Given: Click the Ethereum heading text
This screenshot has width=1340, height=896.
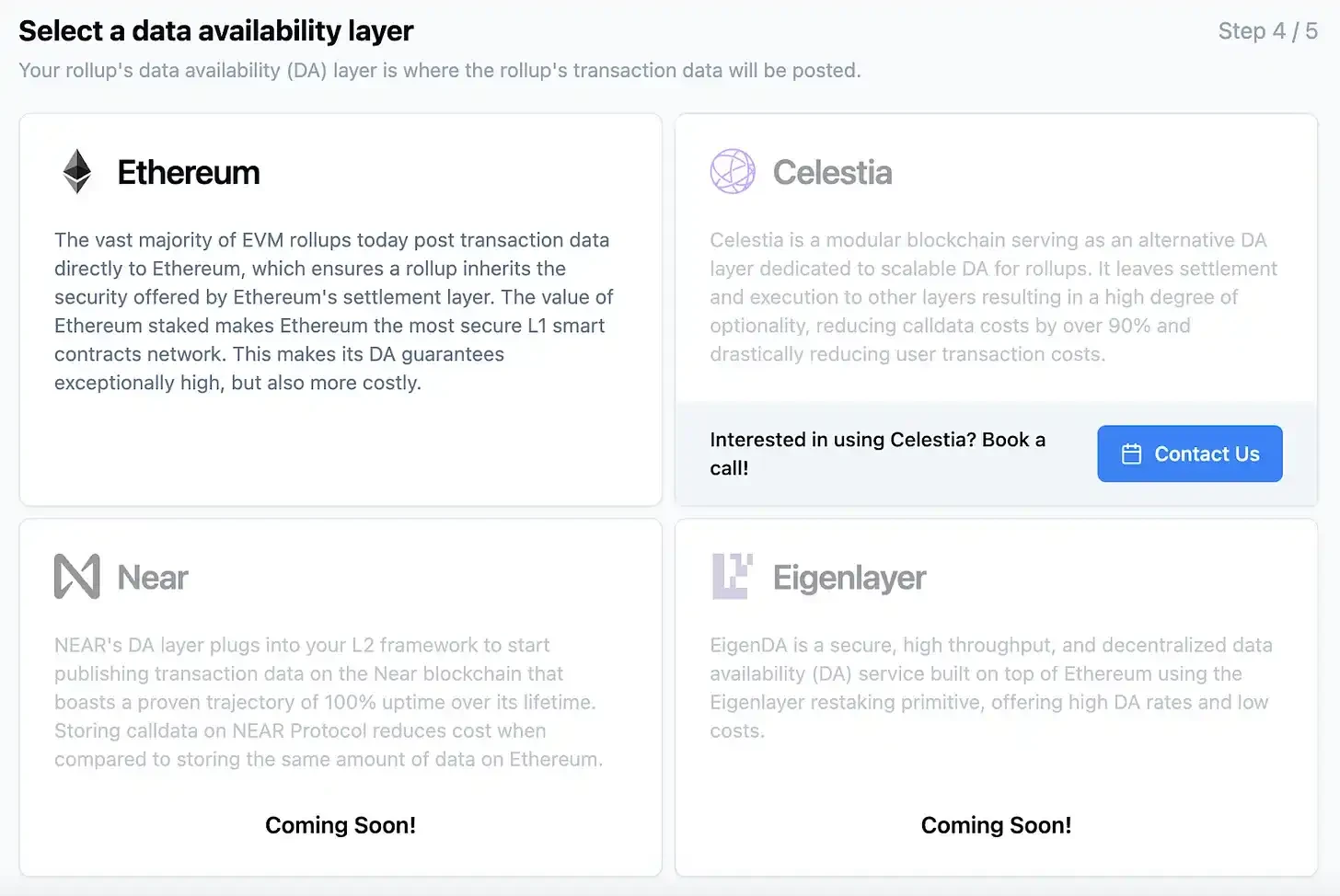Looking at the screenshot, I should [189, 173].
